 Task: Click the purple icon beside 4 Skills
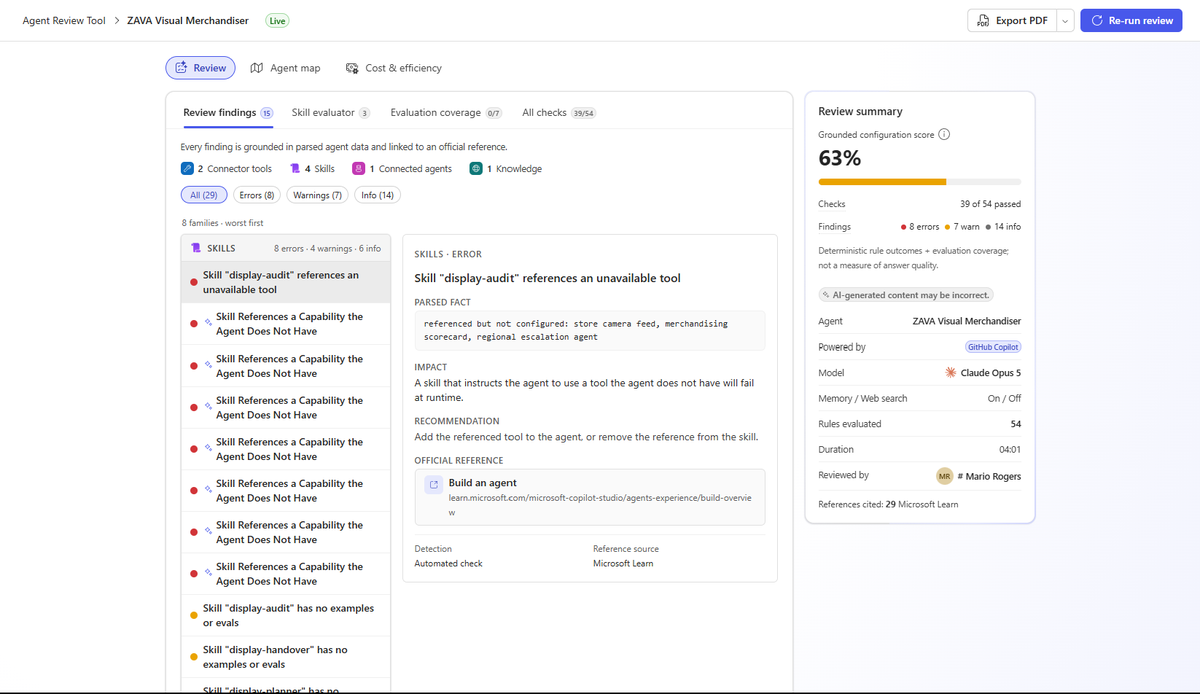[295, 169]
